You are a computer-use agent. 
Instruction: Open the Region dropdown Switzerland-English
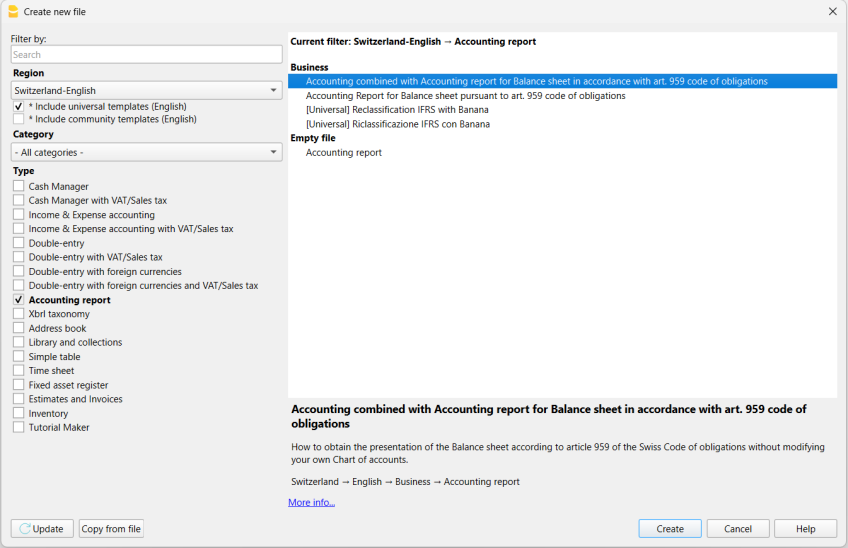coord(146,90)
